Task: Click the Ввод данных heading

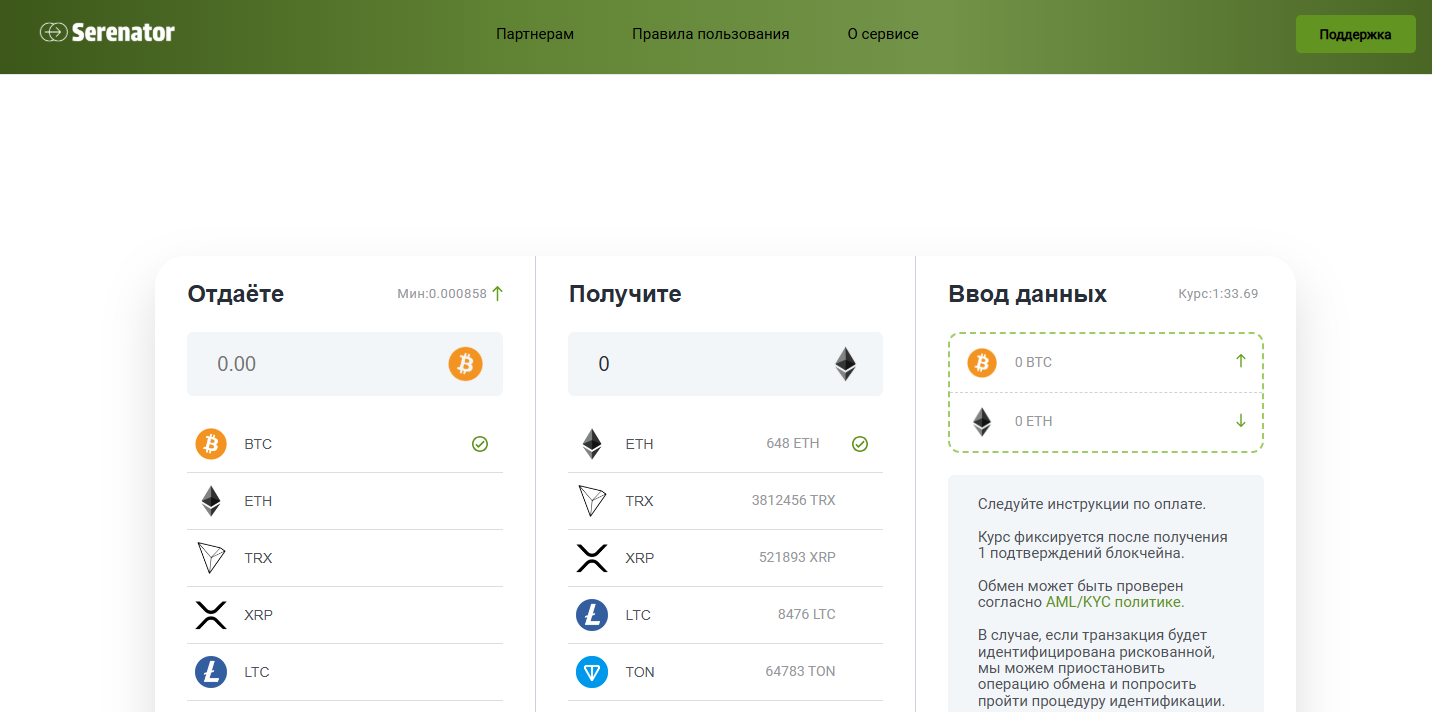Action: click(x=1027, y=294)
